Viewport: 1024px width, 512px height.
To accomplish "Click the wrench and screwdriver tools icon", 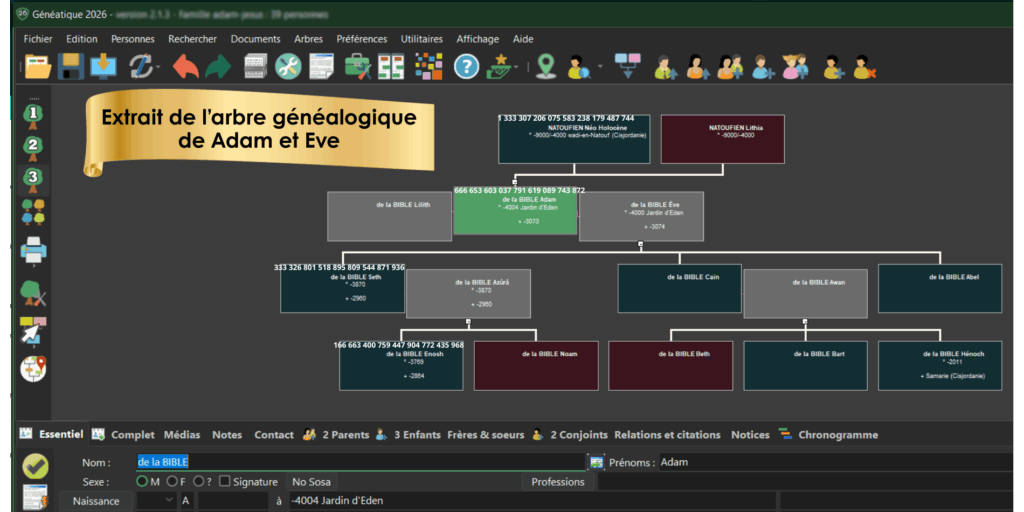I will (x=288, y=67).
